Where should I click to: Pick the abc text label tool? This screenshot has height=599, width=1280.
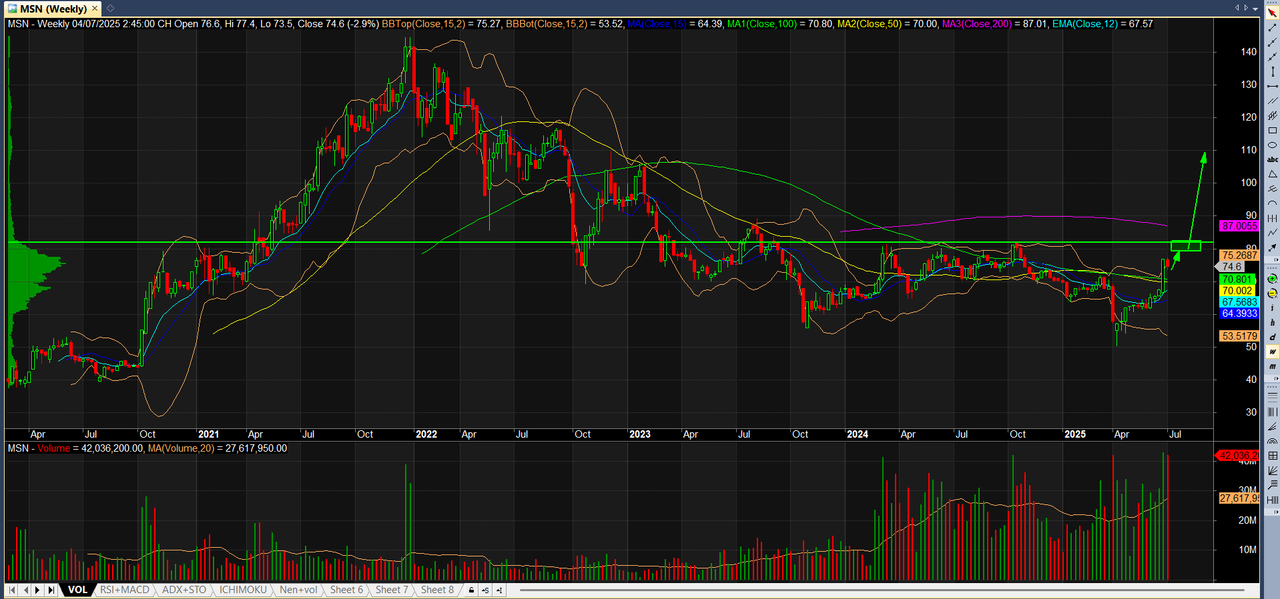click(x=1272, y=159)
